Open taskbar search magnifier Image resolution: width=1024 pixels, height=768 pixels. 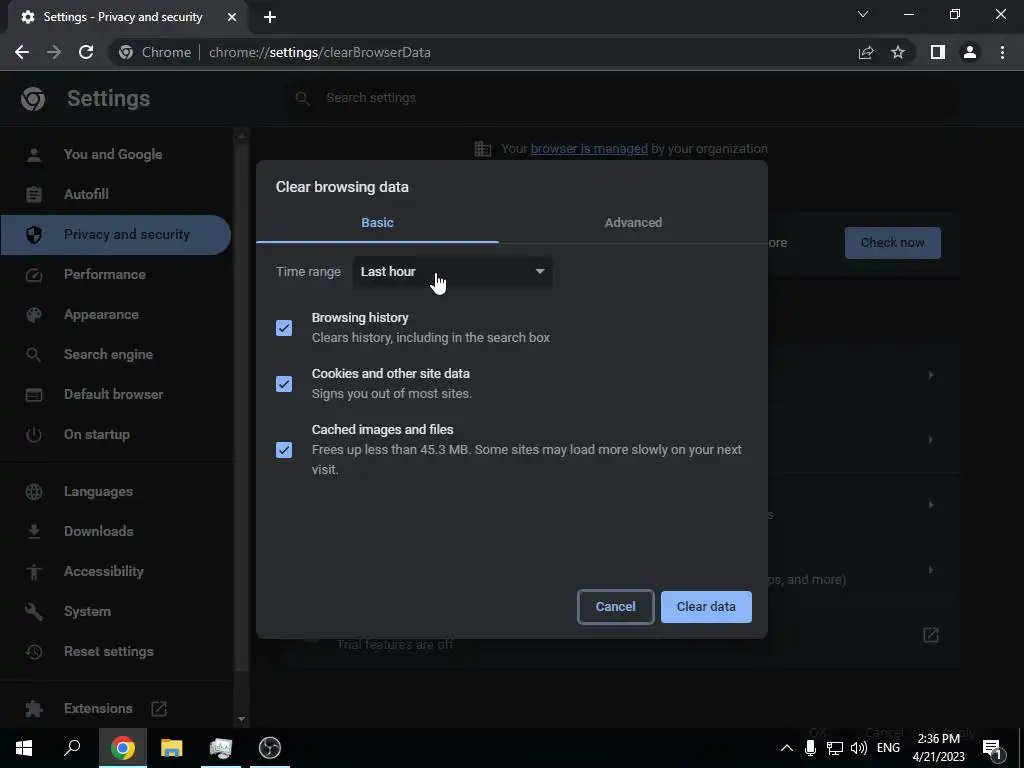coord(72,748)
